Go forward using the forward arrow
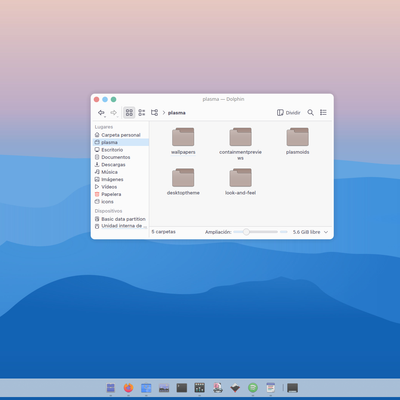The height and width of the screenshot is (400, 400). pos(114,113)
